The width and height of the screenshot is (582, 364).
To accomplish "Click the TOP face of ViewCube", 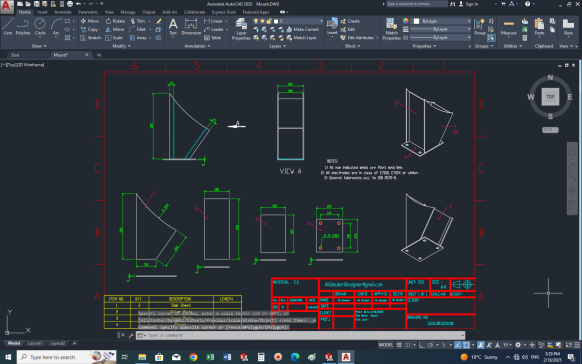I will pos(550,97).
